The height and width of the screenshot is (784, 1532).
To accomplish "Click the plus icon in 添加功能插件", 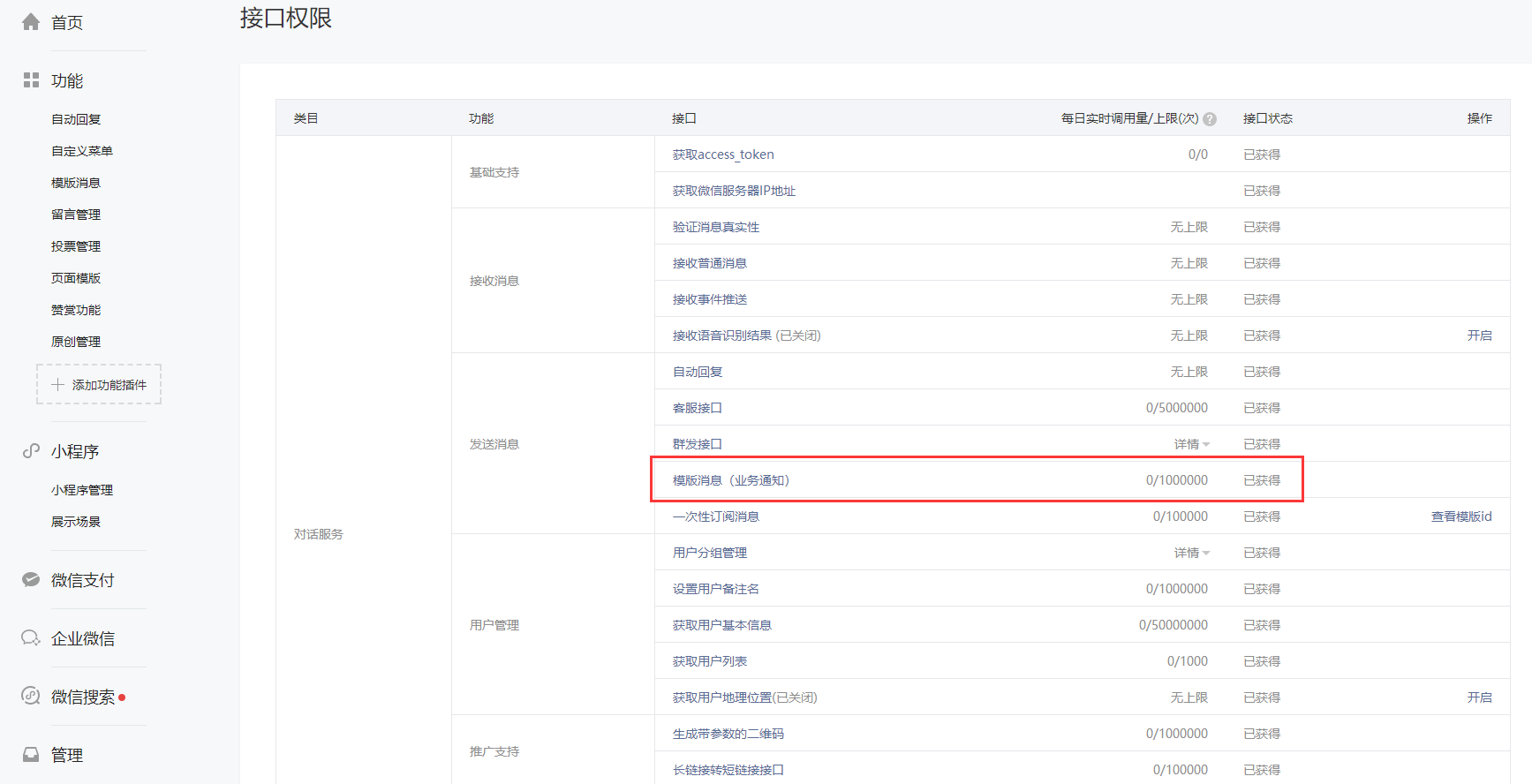I will coord(57,385).
